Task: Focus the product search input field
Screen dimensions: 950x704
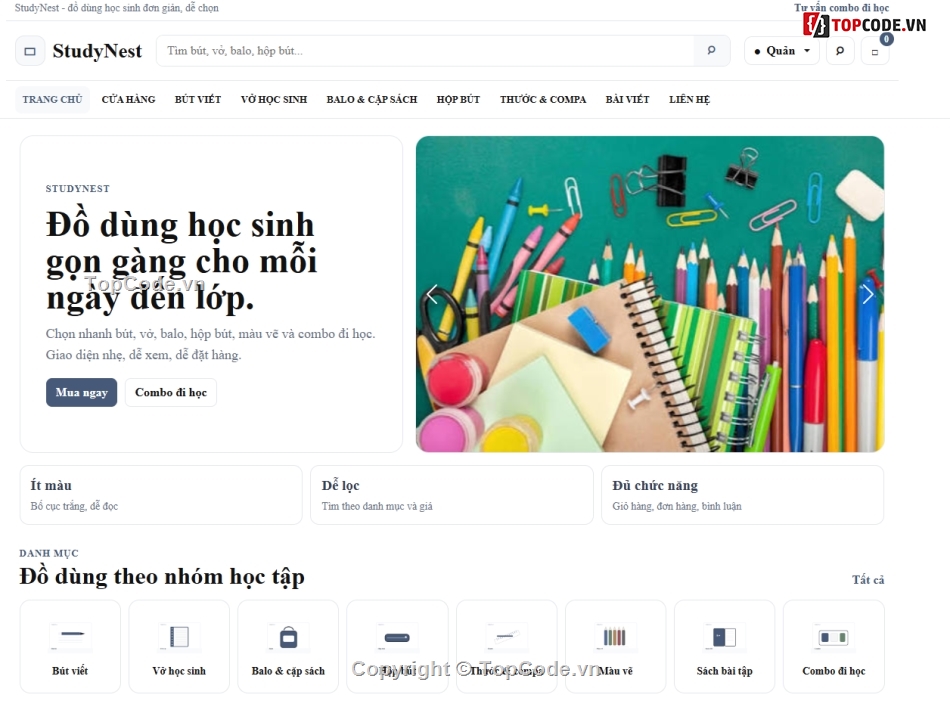Action: (425, 51)
